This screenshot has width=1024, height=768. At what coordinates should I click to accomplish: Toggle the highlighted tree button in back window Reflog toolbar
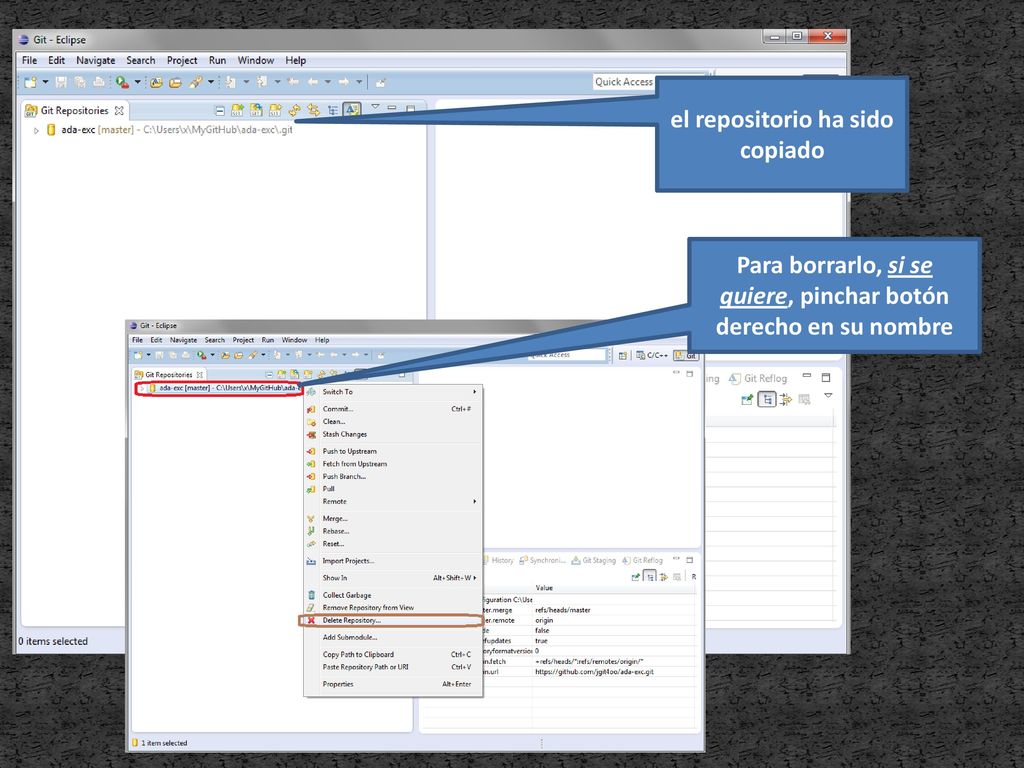767,399
